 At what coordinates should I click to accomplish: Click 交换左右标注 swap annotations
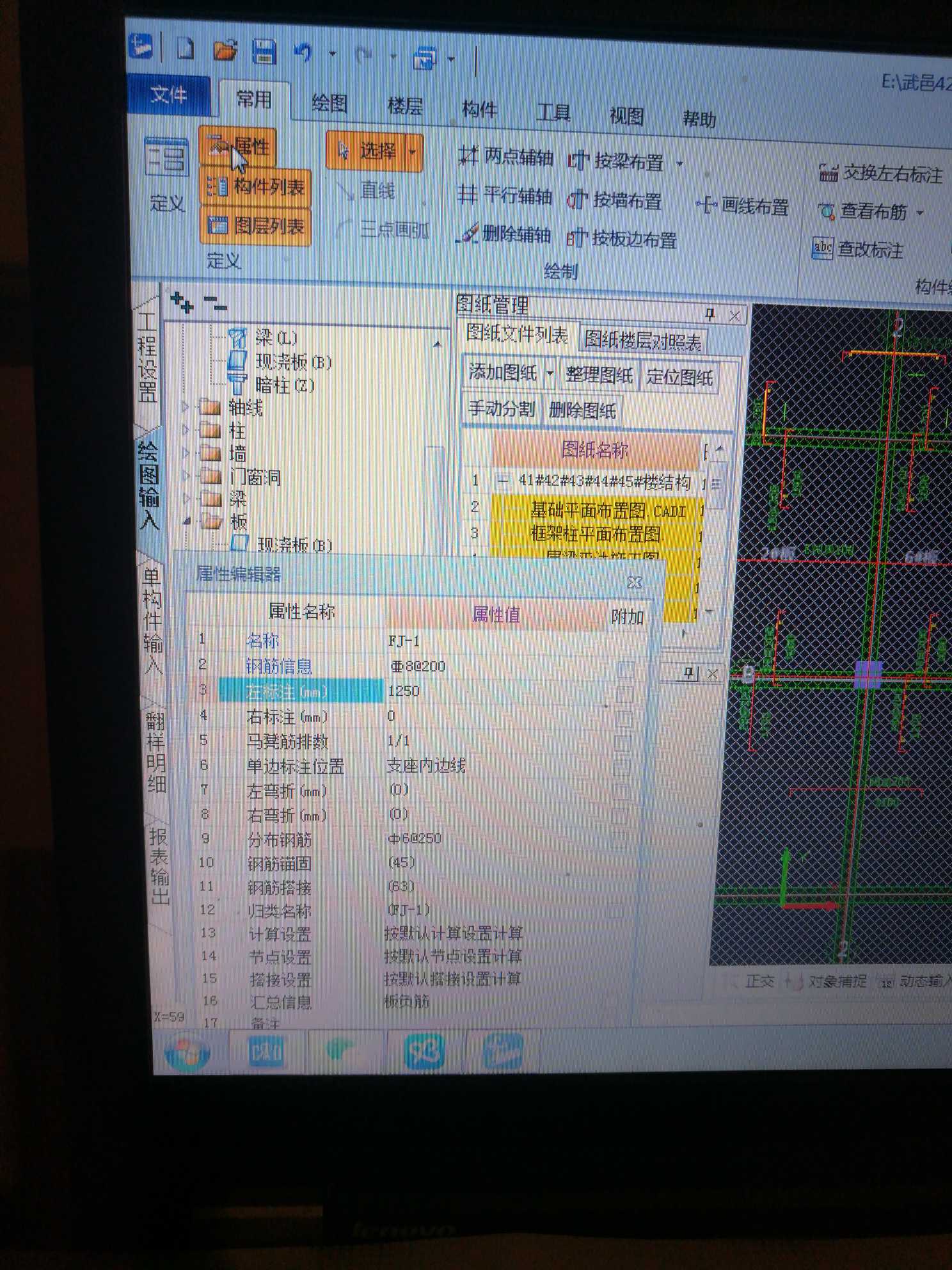881,173
